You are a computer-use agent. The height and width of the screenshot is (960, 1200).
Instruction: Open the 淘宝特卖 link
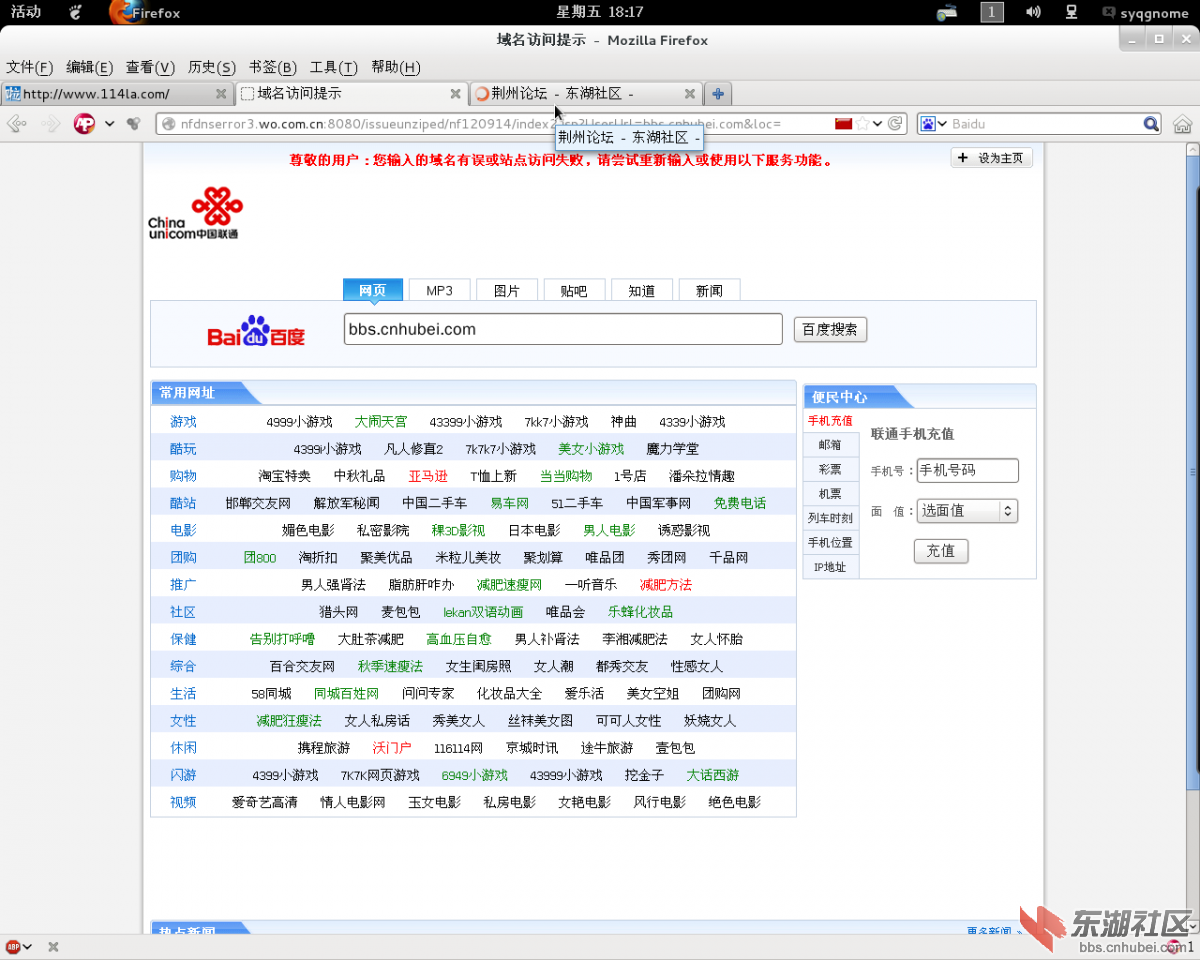pyautogui.click(x=285, y=476)
